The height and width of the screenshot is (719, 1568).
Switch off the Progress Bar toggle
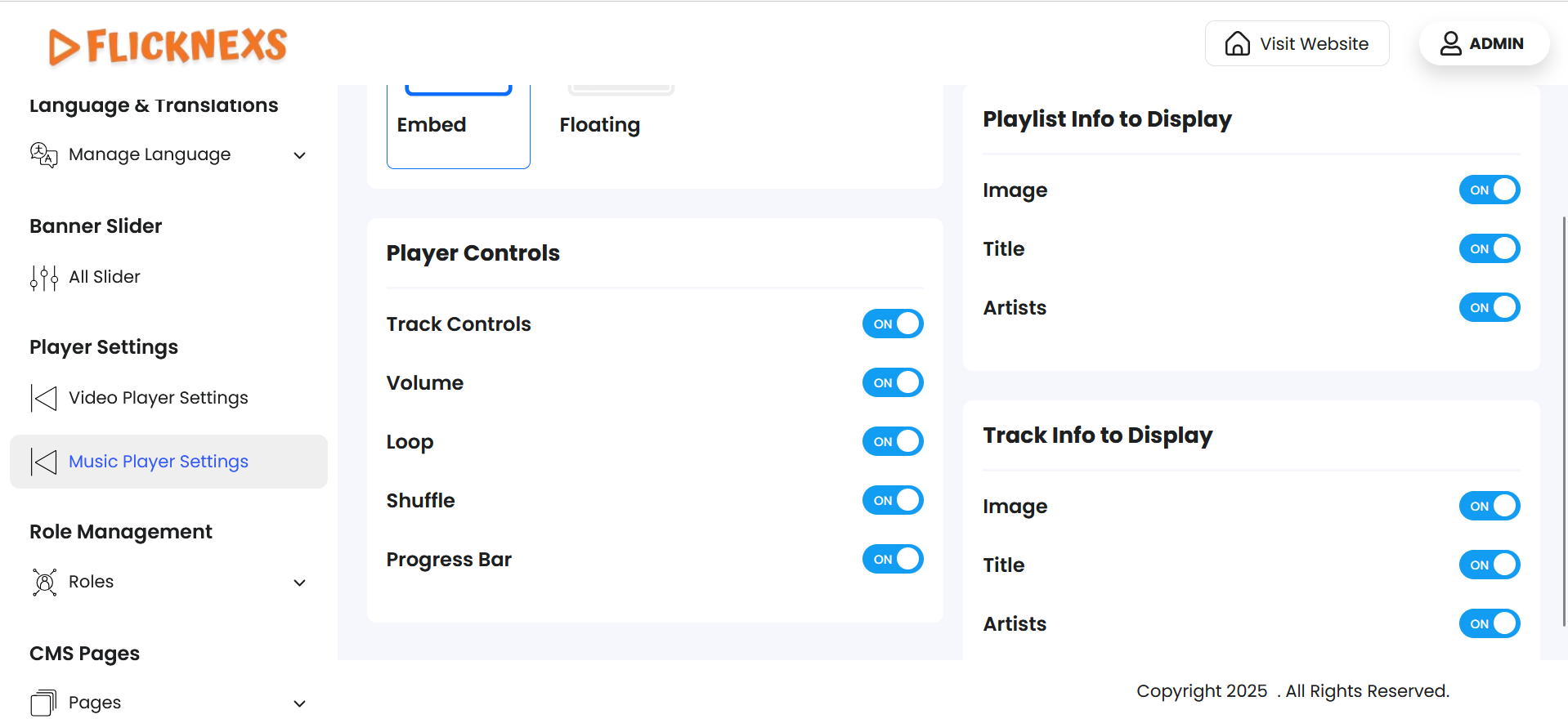point(893,560)
